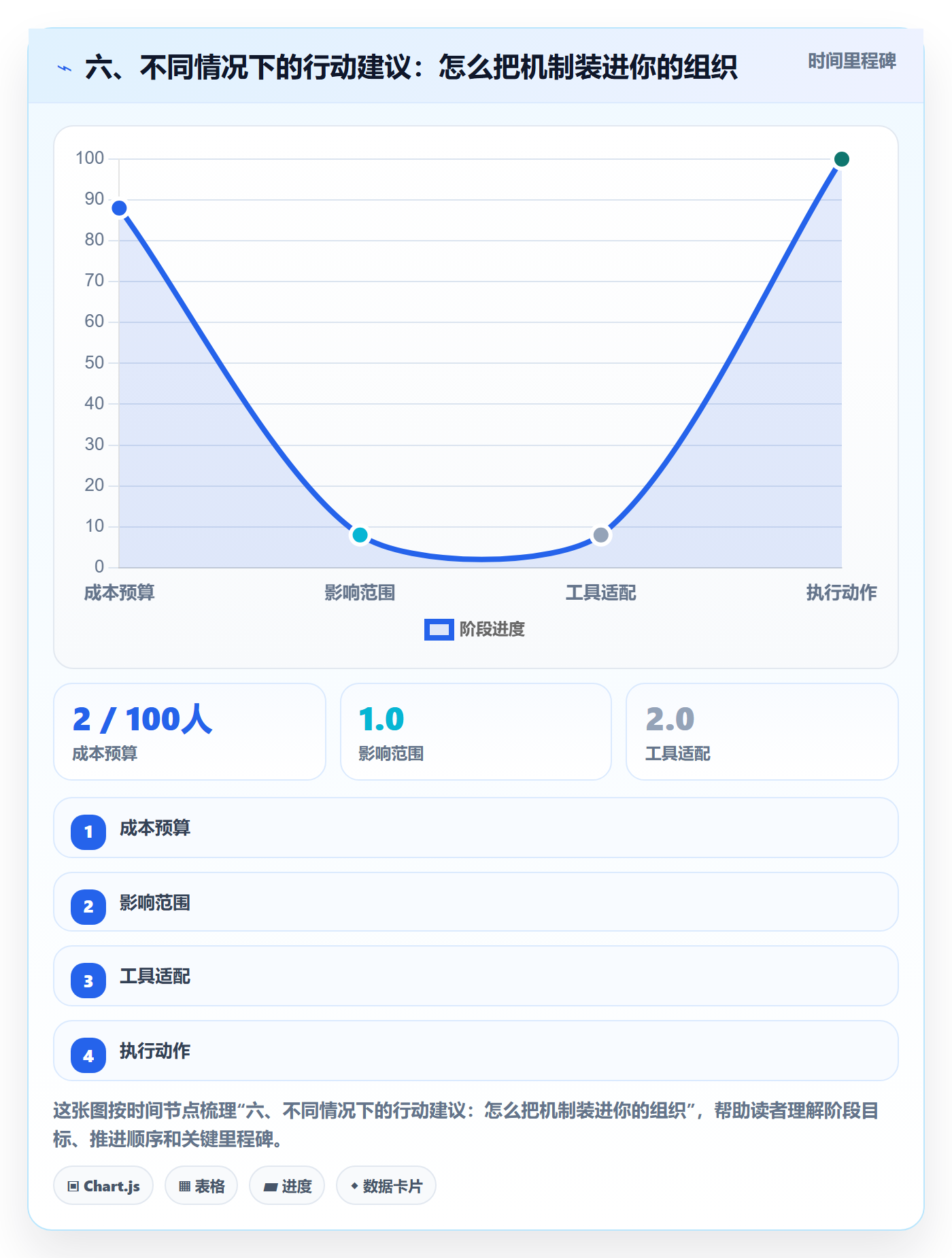The image size is (952, 1258).
Task: Click the Chart.js tag chip
Action: pyautogui.click(x=103, y=1186)
